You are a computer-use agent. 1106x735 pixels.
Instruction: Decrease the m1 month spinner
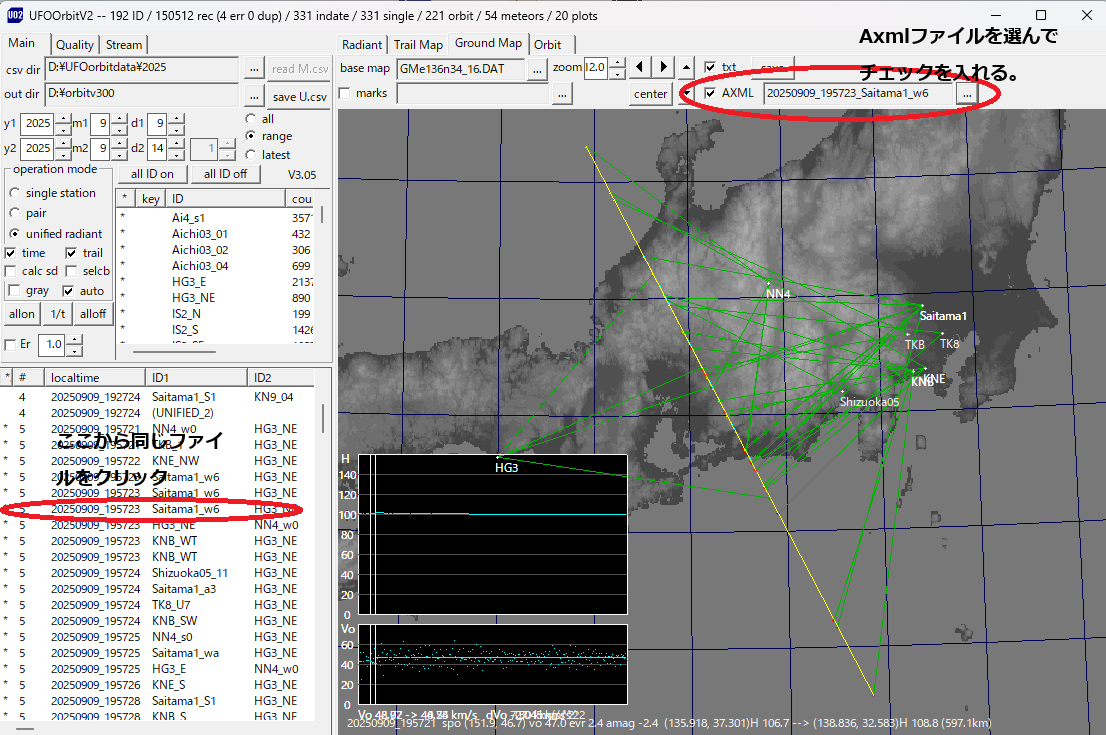pyautogui.click(x=120, y=130)
